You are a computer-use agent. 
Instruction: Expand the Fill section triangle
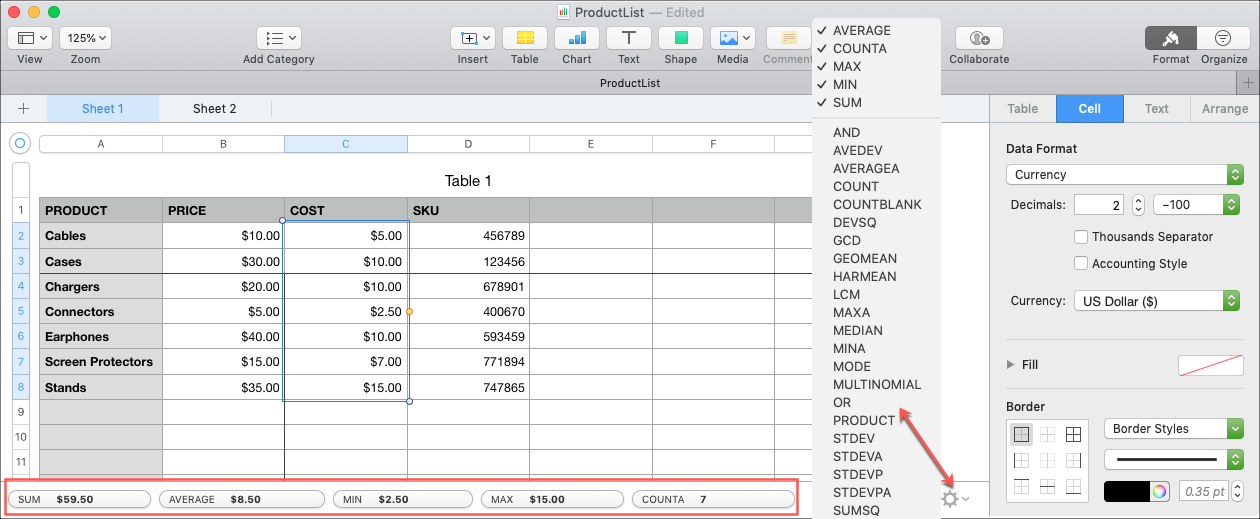tap(1010, 365)
